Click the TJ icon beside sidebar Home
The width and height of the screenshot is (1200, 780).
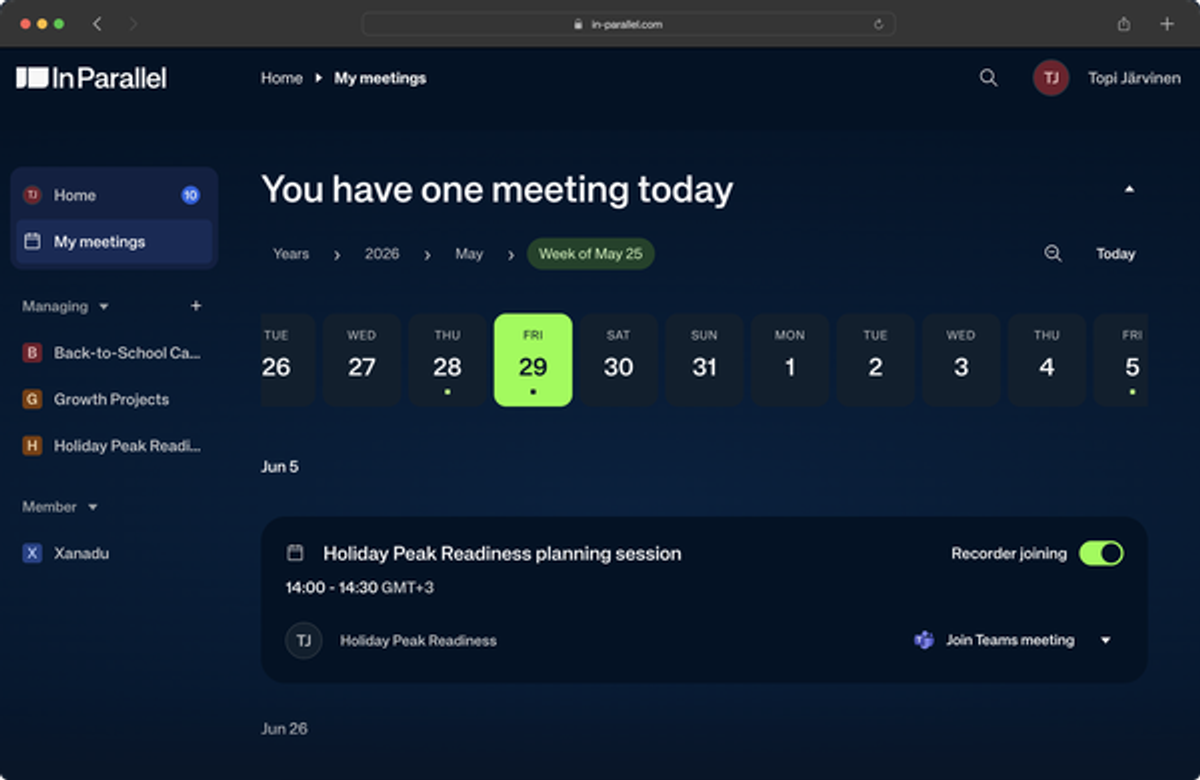click(x=32, y=195)
